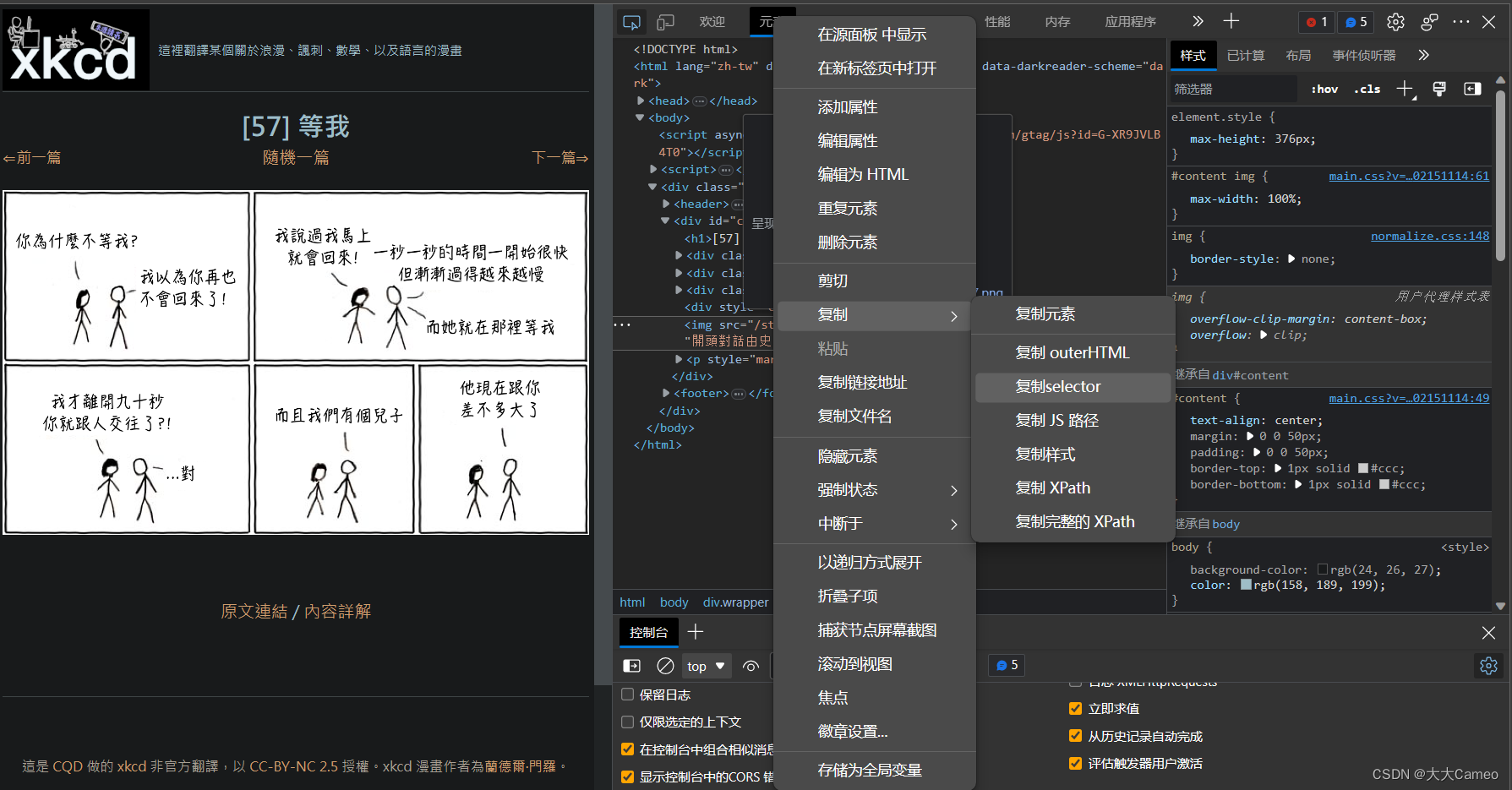Add a new drawer tab beside 控制台
Screen dimensions: 1512x790
696,632
